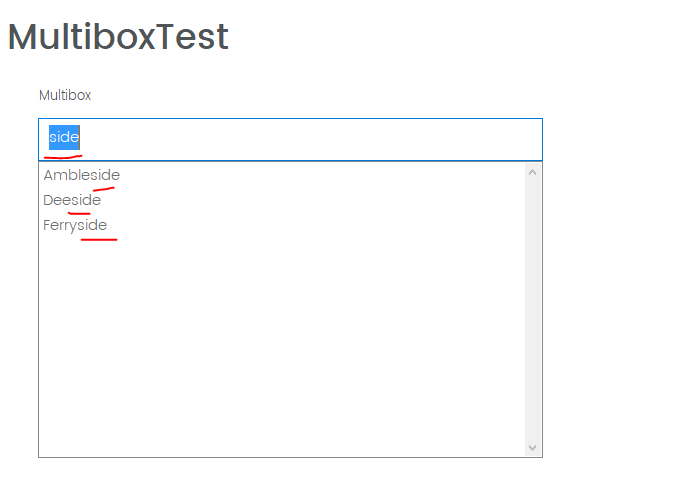Click the red underline beneath the Ferryside entry
This screenshot has height=498, width=678.
pos(99,239)
